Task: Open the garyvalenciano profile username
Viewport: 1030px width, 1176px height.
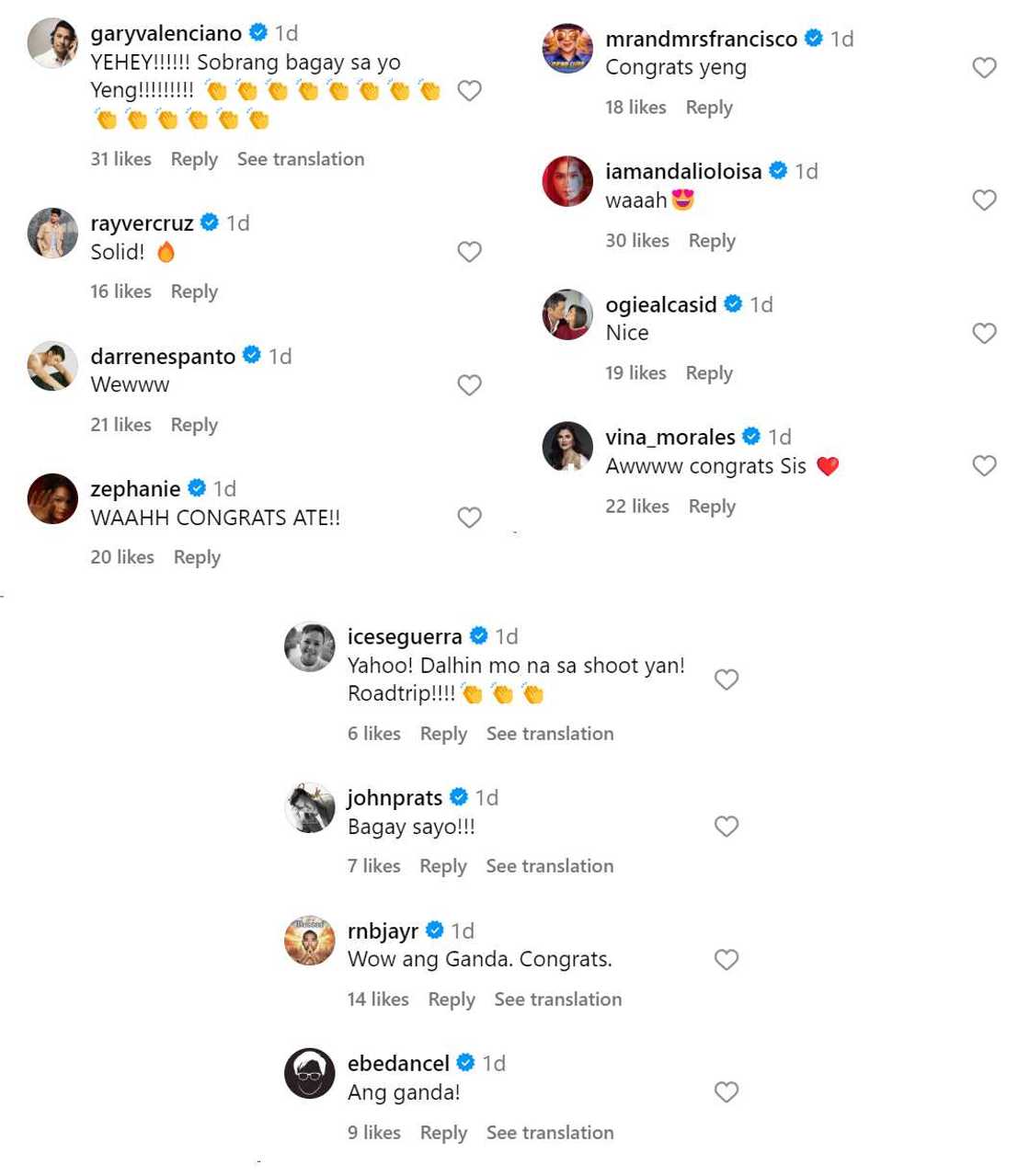Action: pos(166,33)
